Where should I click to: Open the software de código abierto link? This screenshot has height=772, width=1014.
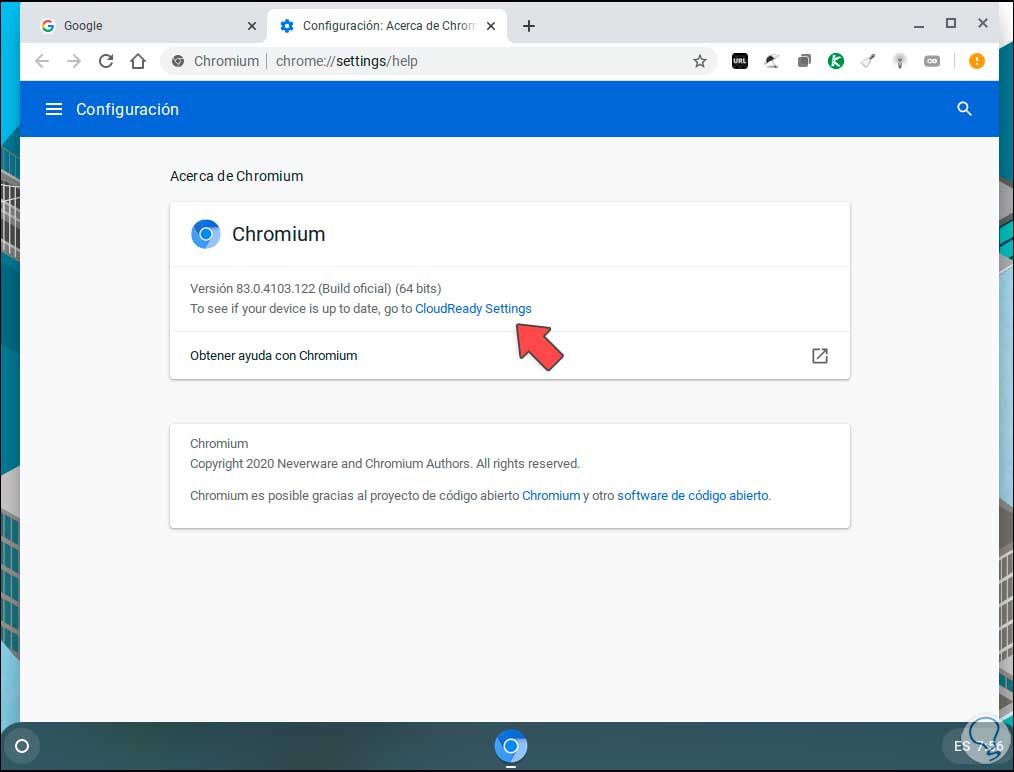click(x=693, y=495)
